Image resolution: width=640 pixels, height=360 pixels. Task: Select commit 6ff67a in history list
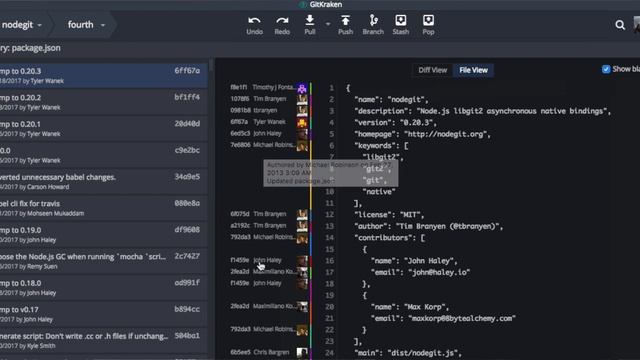(x=104, y=76)
